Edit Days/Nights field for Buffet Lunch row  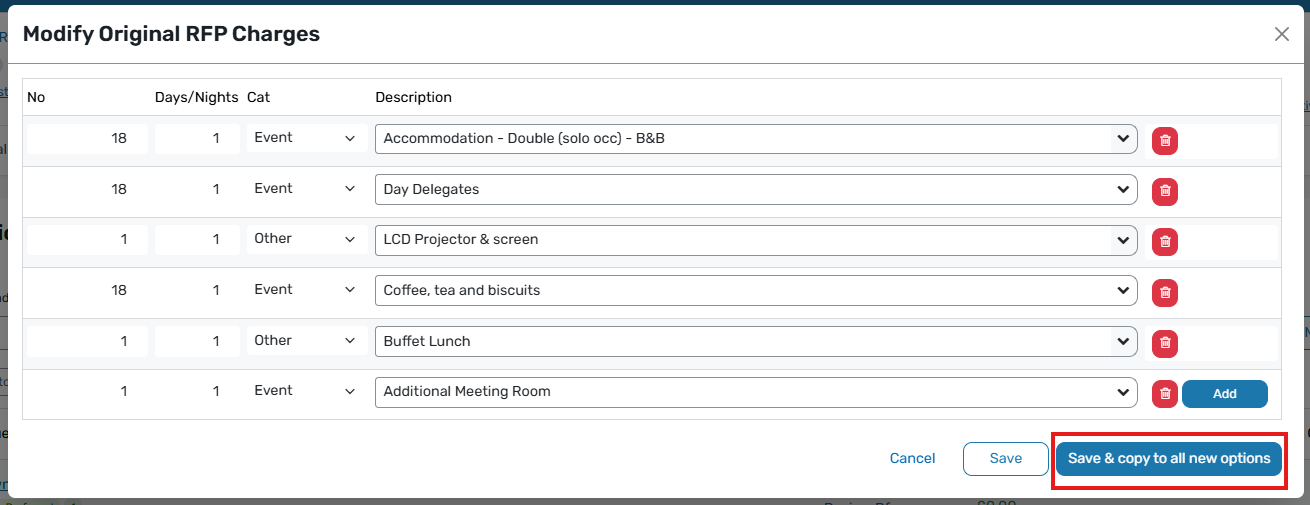pos(197,341)
